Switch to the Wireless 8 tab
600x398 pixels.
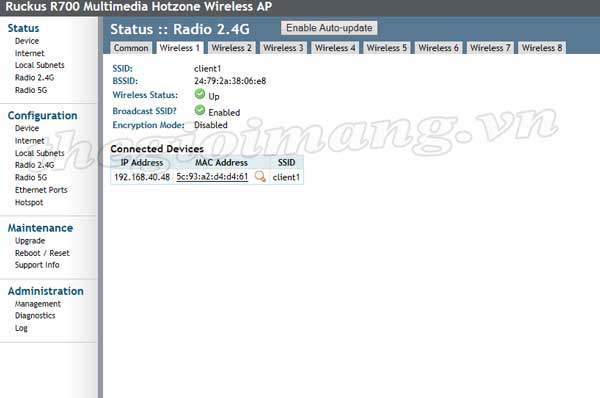(542, 48)
